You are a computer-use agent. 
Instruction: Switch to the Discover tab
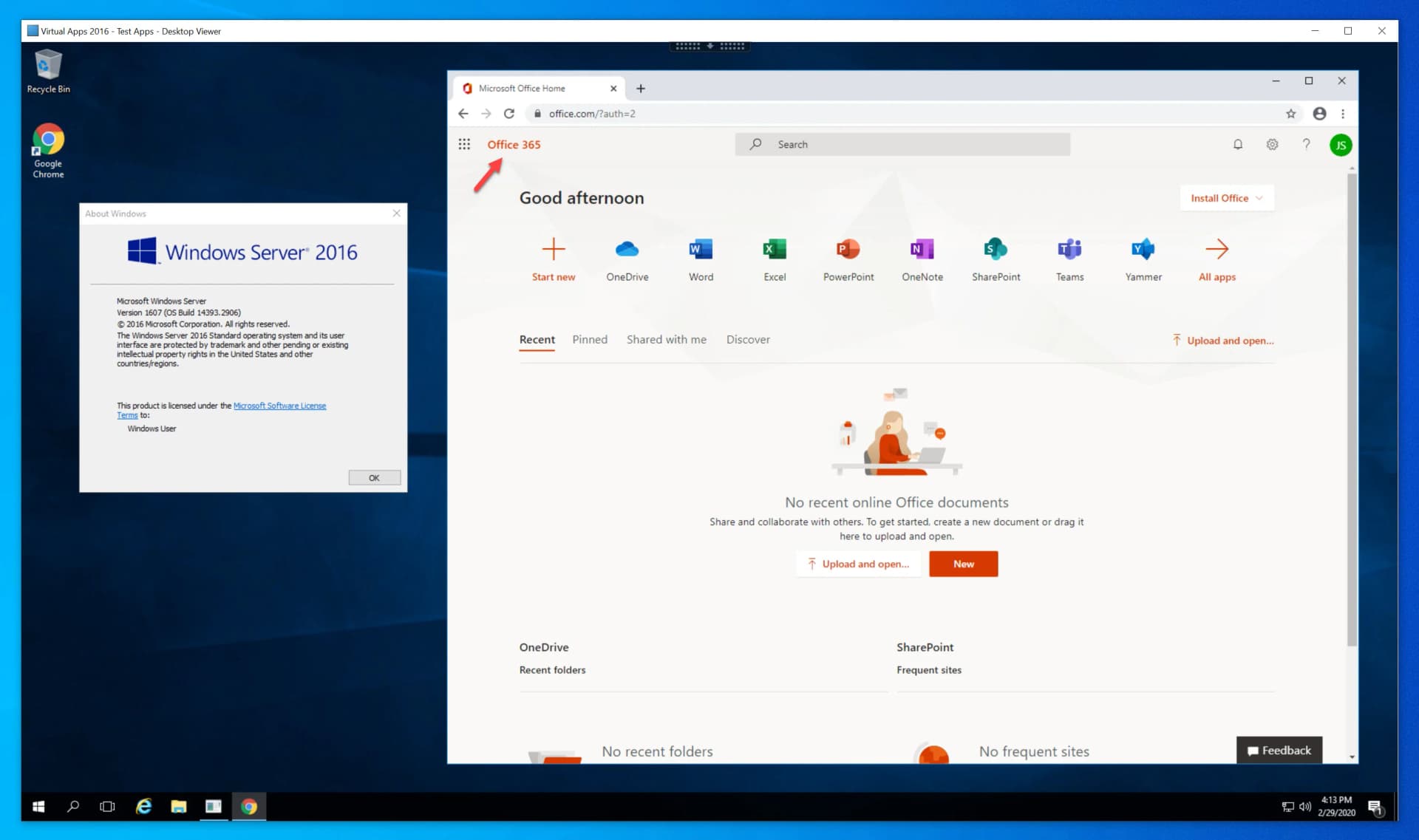click(x=748, y=340)
